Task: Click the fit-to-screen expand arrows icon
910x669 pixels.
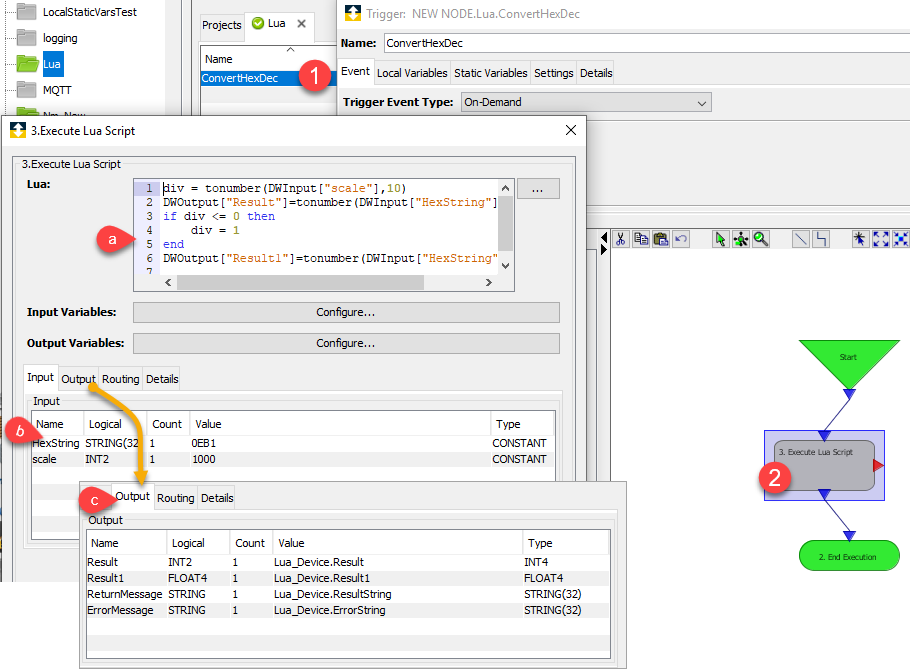Action: tap(880, 239)
